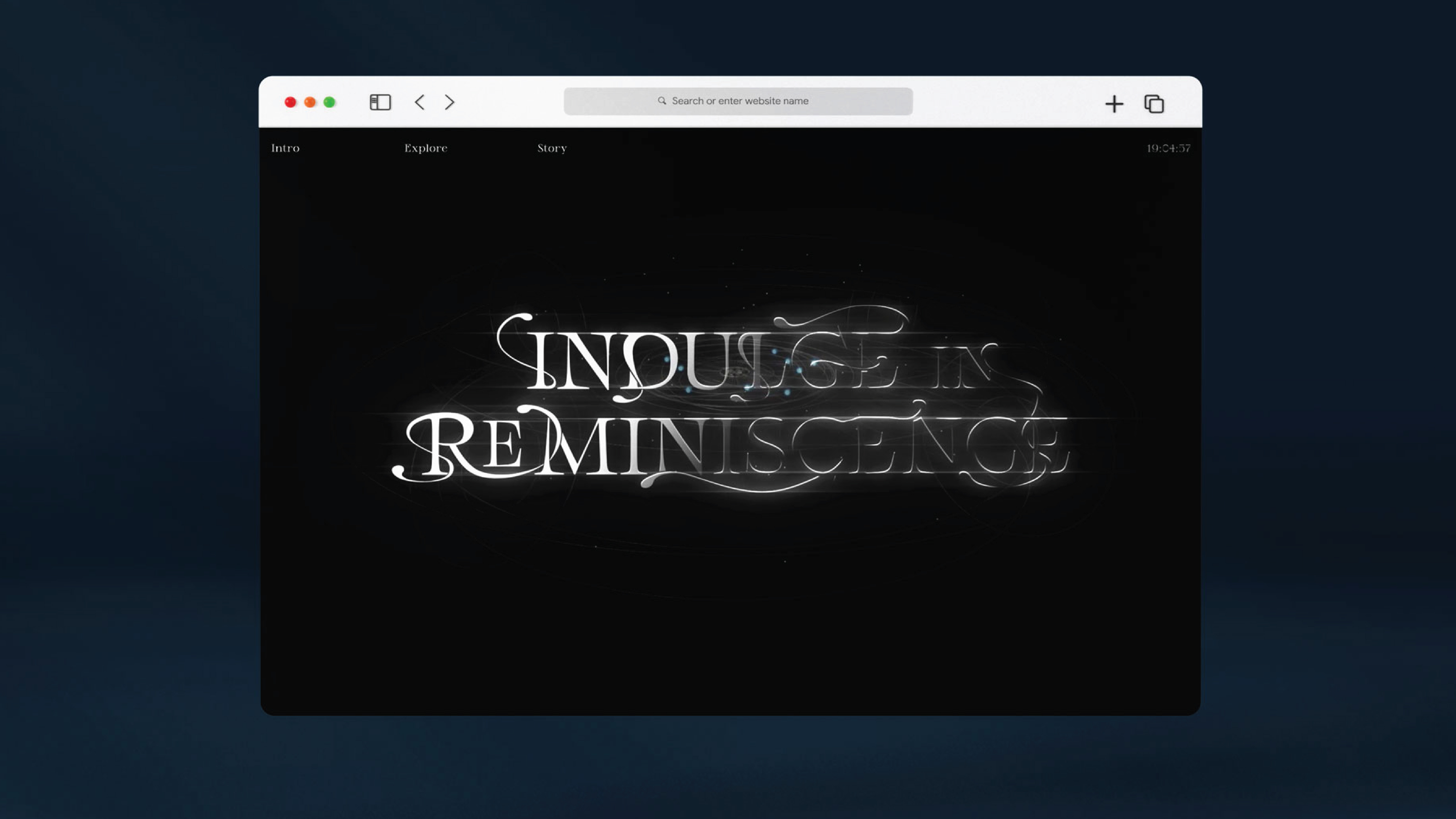This screenshot has width=1456, height=819.
Task: Click the 19:04:57 clock text
Action: 1168,148
